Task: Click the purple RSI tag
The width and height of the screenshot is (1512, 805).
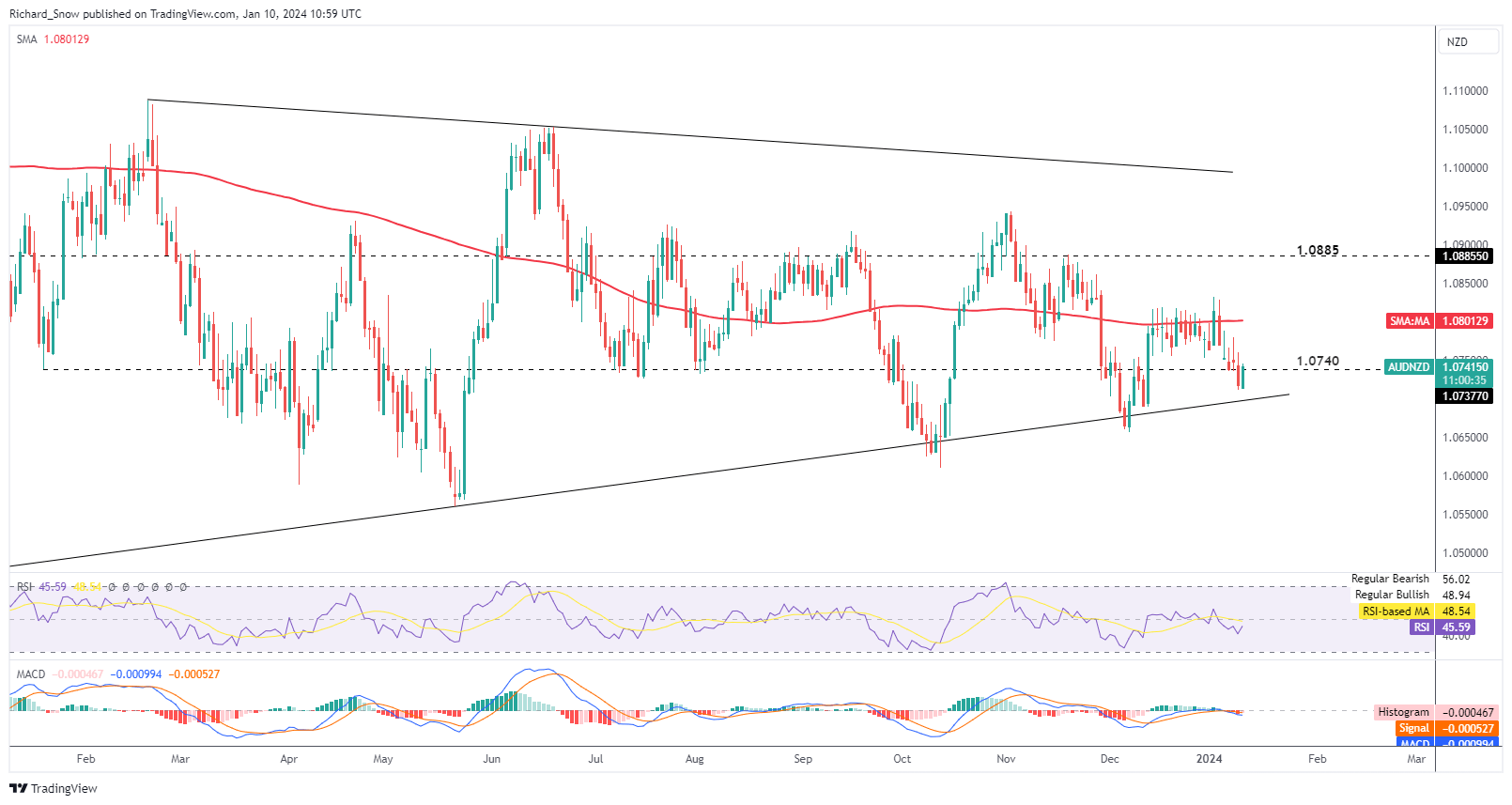Action: 1422,627
